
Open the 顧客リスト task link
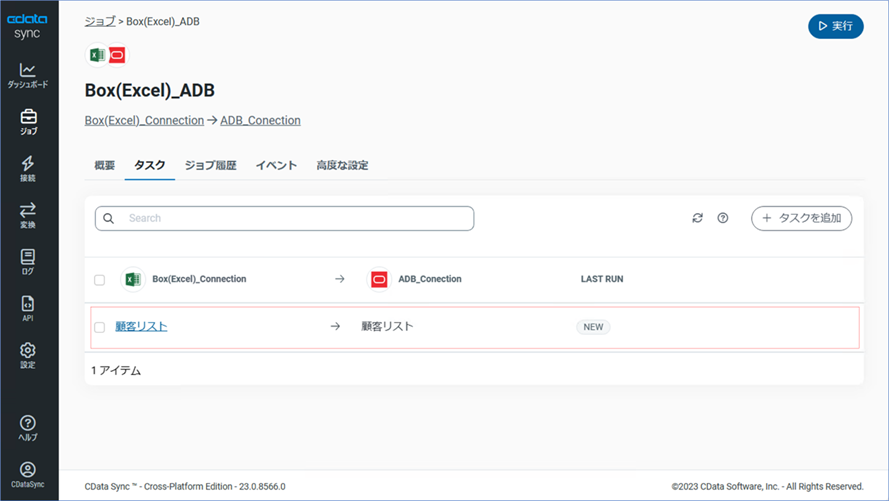coord(141,326)
